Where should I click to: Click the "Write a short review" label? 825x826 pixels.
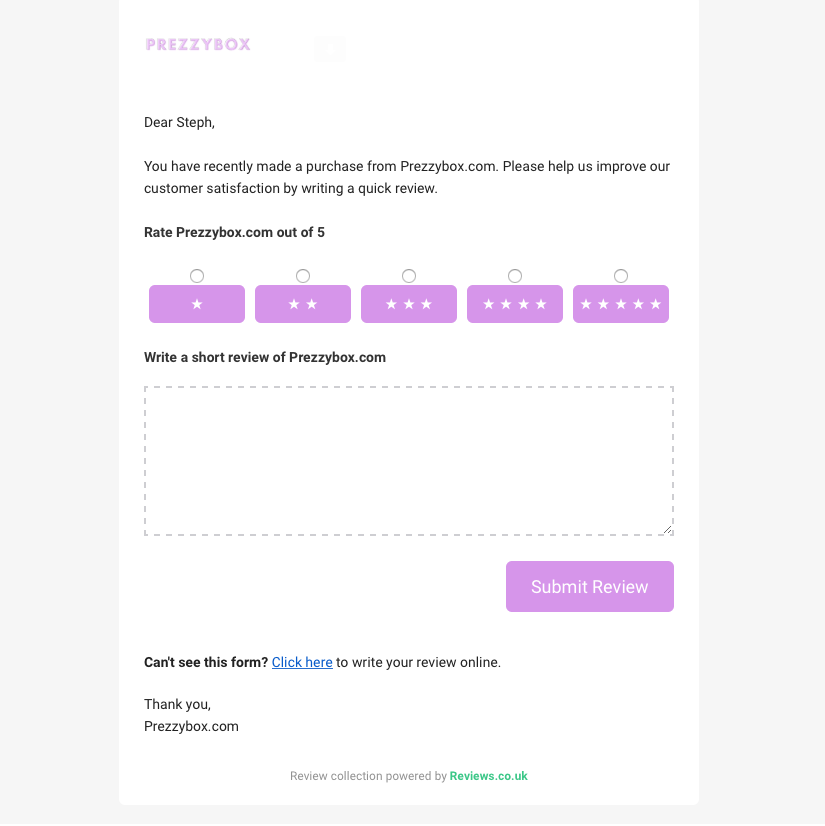[265, 357]
